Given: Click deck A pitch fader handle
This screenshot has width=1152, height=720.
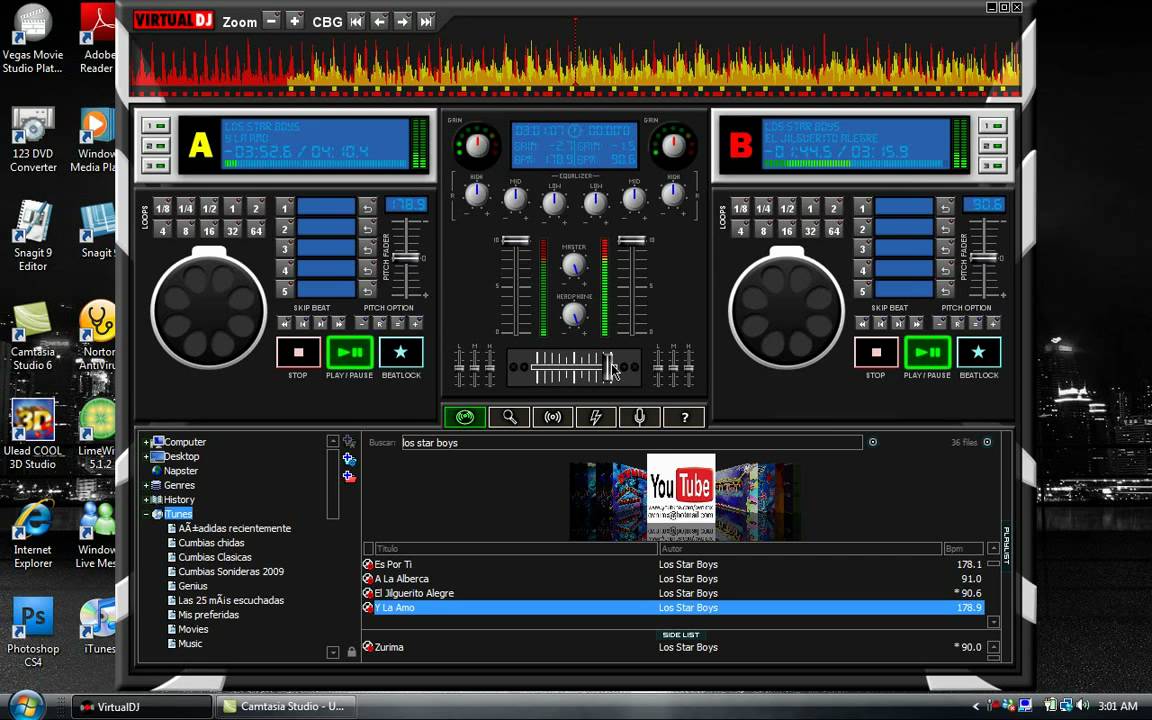Looking at the screenshot, I should 406,257.
